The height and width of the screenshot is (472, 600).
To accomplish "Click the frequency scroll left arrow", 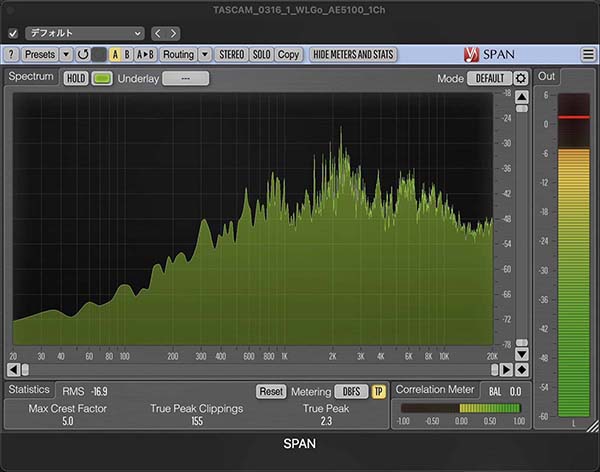I will tap(13, 370).
